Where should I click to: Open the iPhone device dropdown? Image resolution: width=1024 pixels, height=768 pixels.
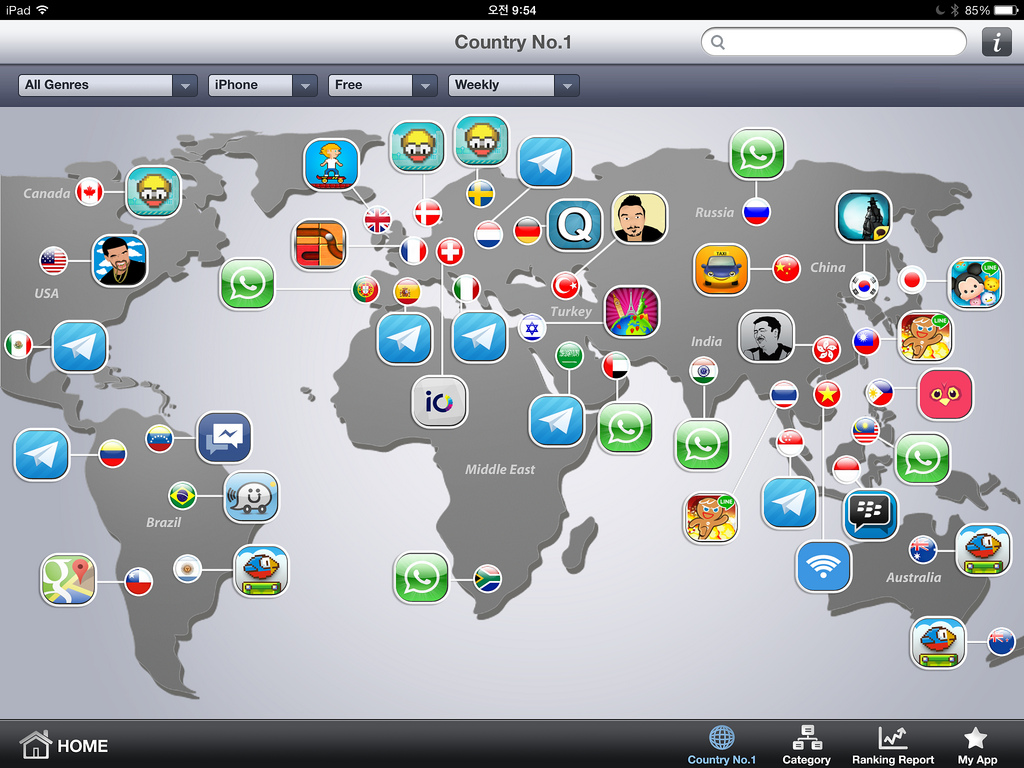(x=263, y=85)
